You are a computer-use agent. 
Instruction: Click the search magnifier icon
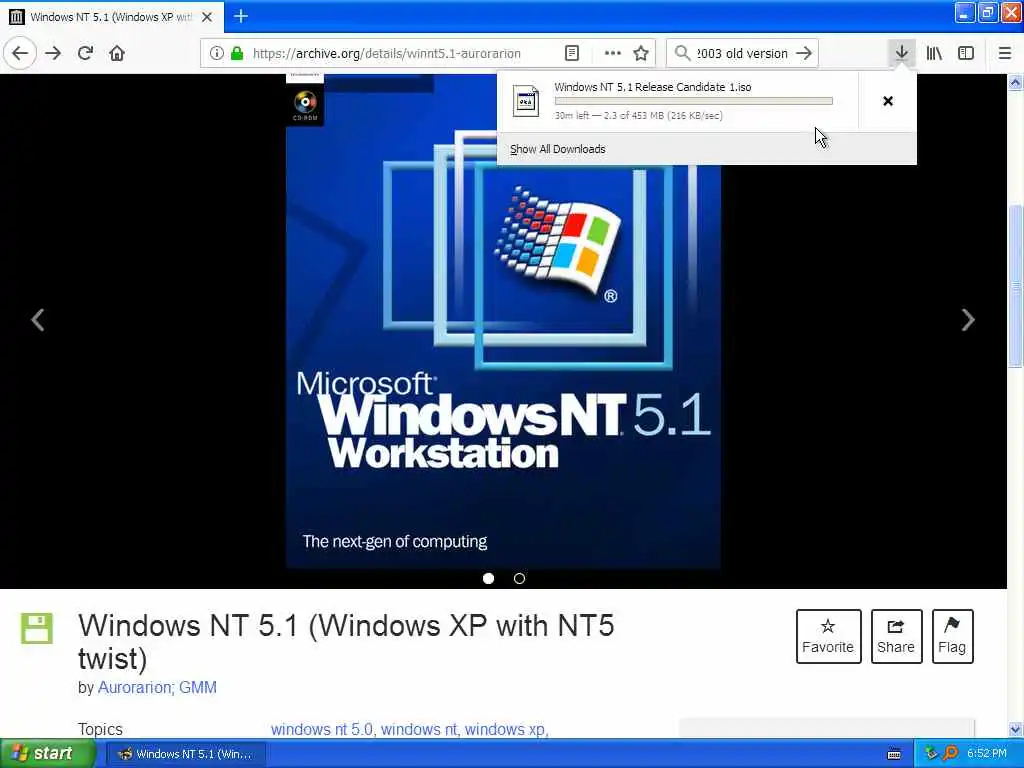682,53
